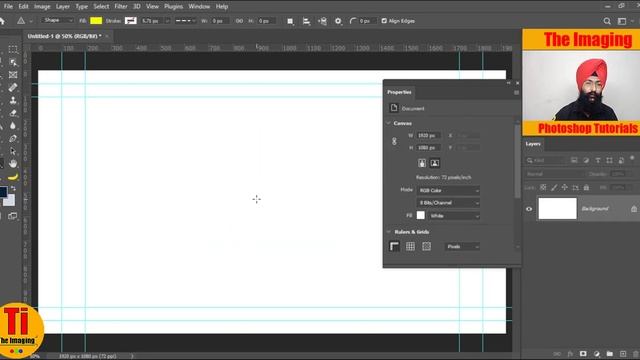Open the dashed stroke type dropdown

[185, 21]
